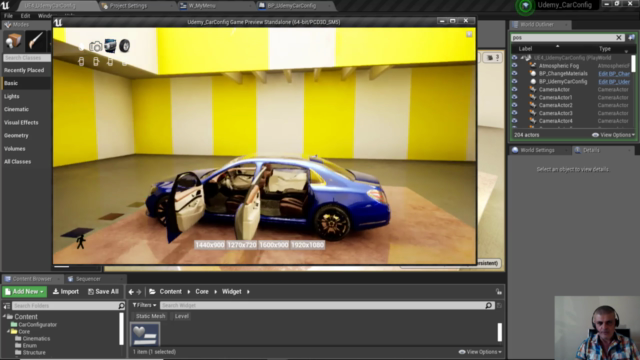The height and width of the screenshot is (360, 640).
Task: Open World Outliner View Options menu
Action: (613, 135)
